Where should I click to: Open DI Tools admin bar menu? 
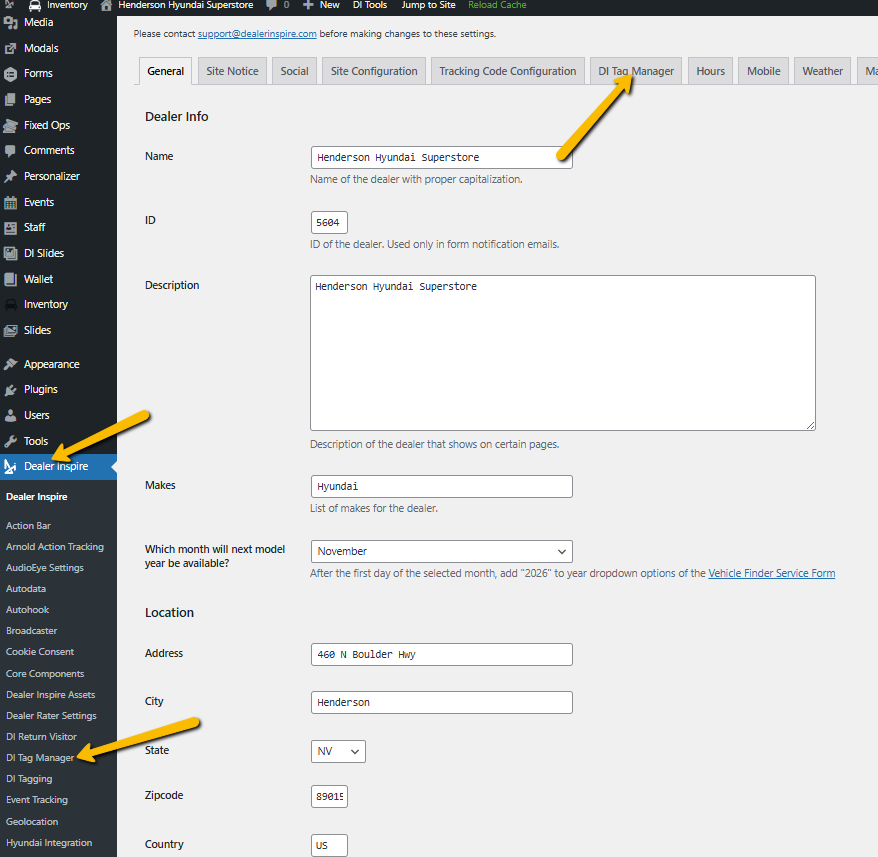[x=370, y=5]
